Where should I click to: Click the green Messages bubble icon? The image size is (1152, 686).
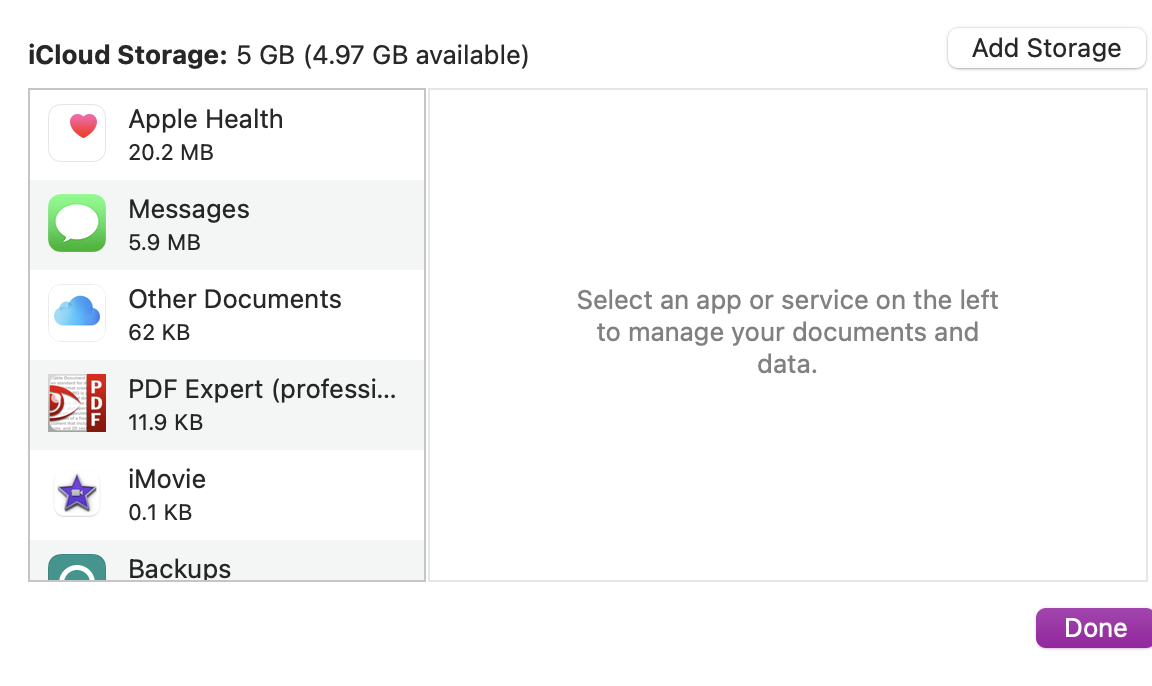coord(77,223)
